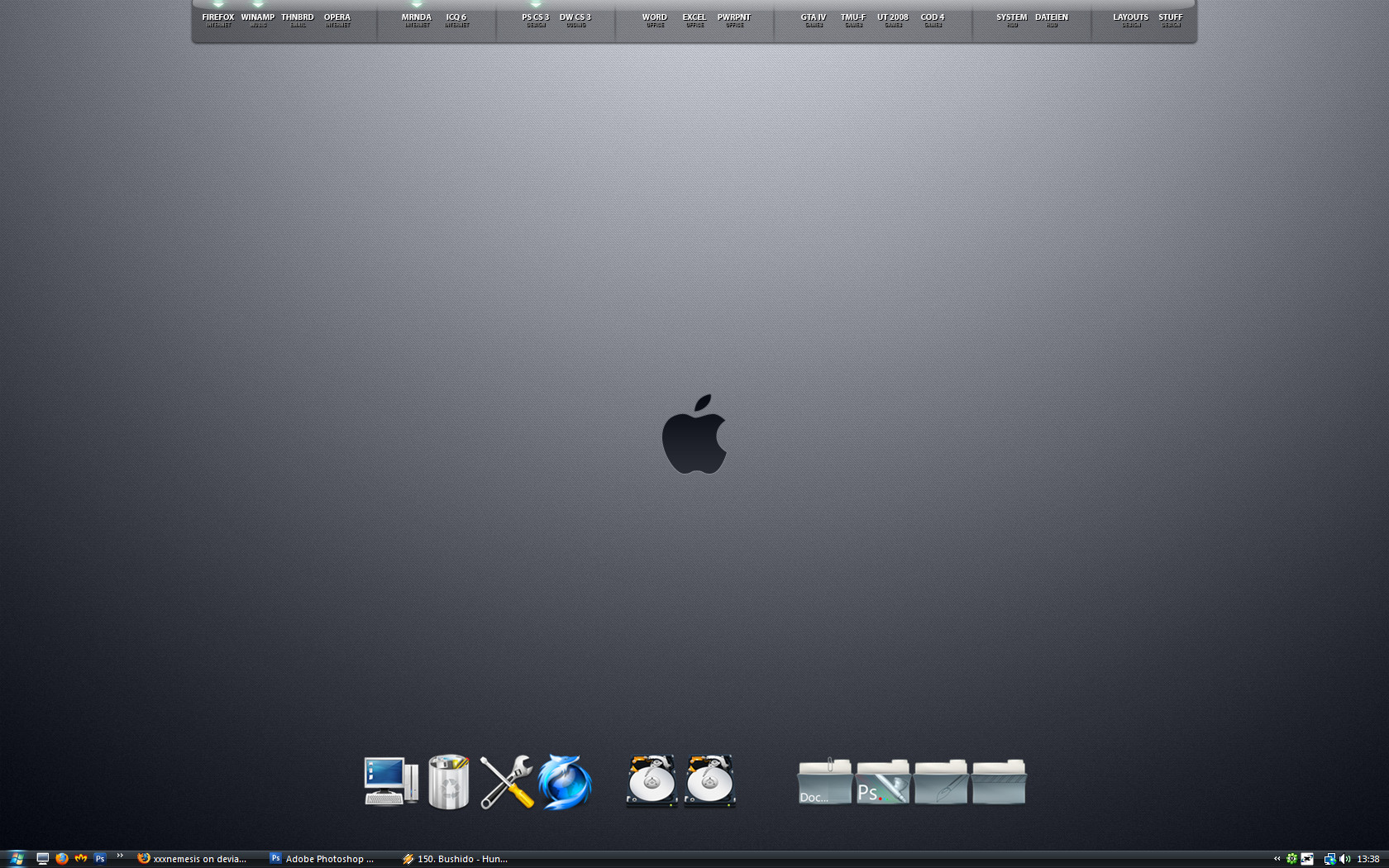Start UT 2008 from the top launcher

pos(893,20)
